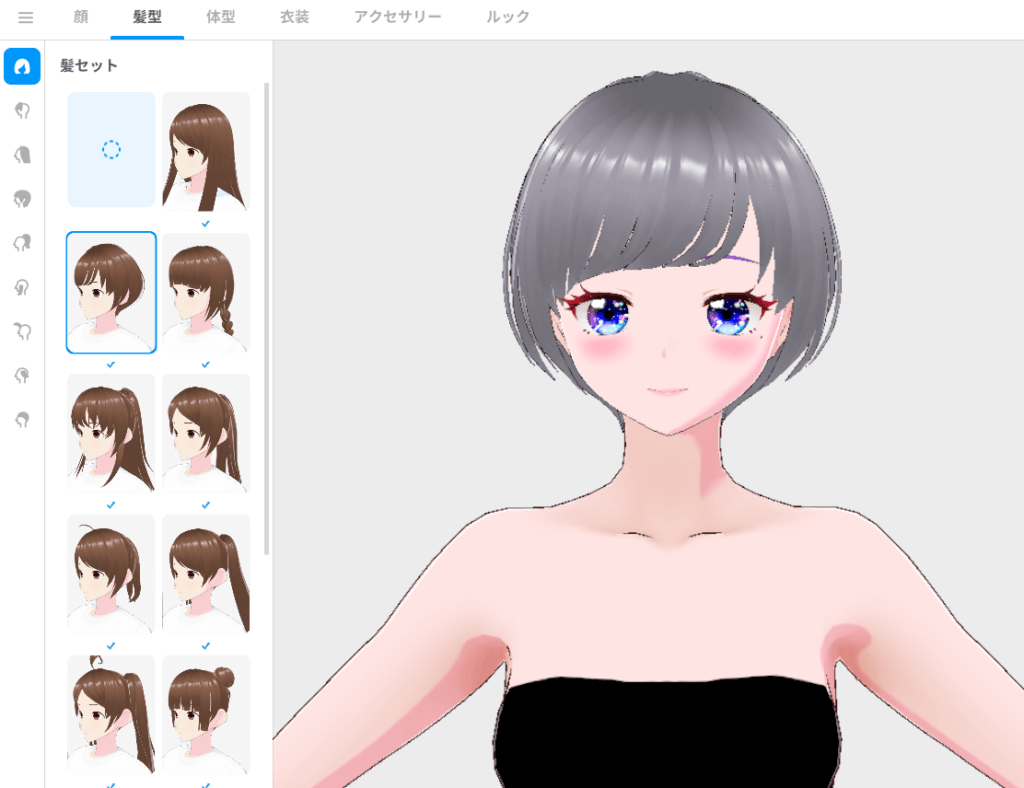
Task: Click the 髪セット panel heading
Action: pyautogui.click(x=89, y=65)
